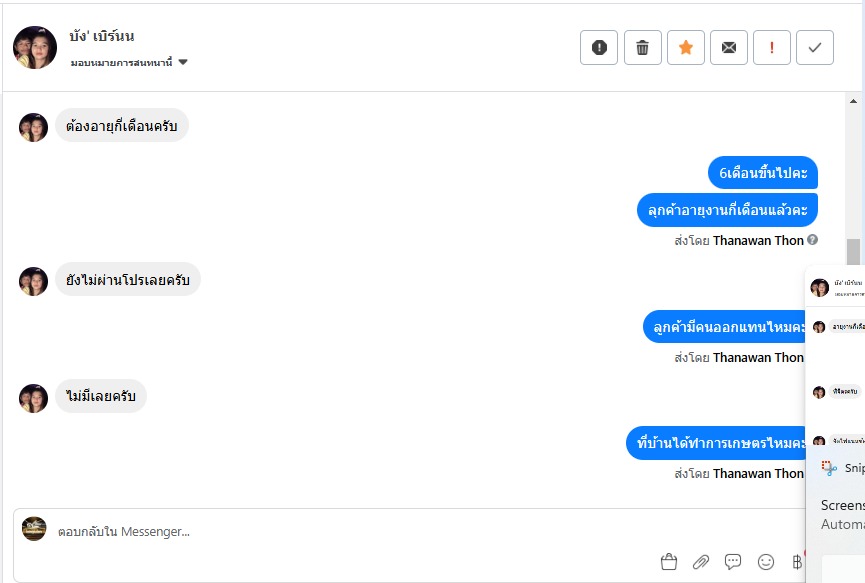The height and width of the screenshot is (583, 865).
Task: Delete conversation with the trash icon
Action: click(x=642, y=47)
